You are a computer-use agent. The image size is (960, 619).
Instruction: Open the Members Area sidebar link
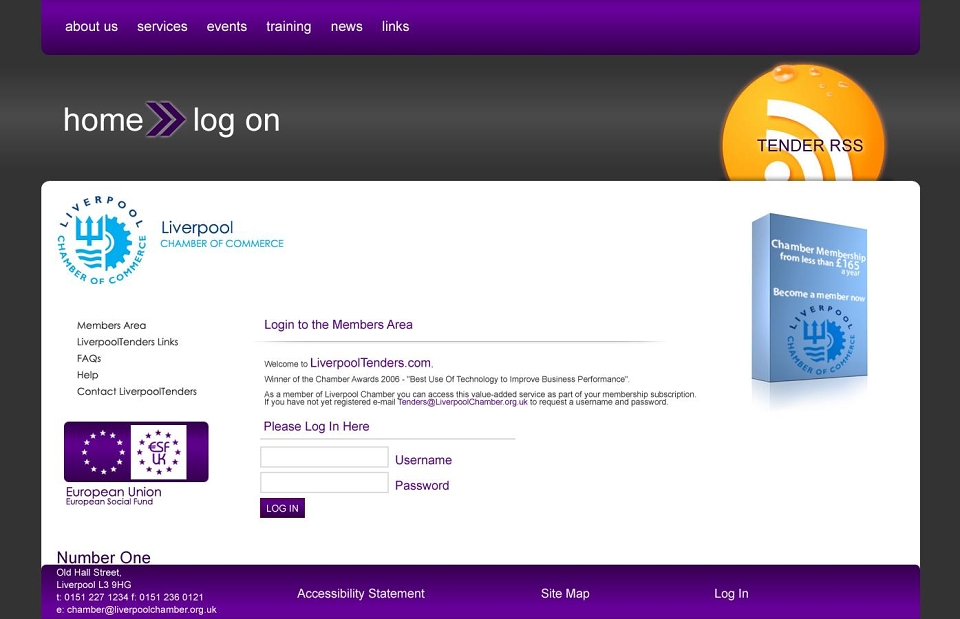click(111, 325)
